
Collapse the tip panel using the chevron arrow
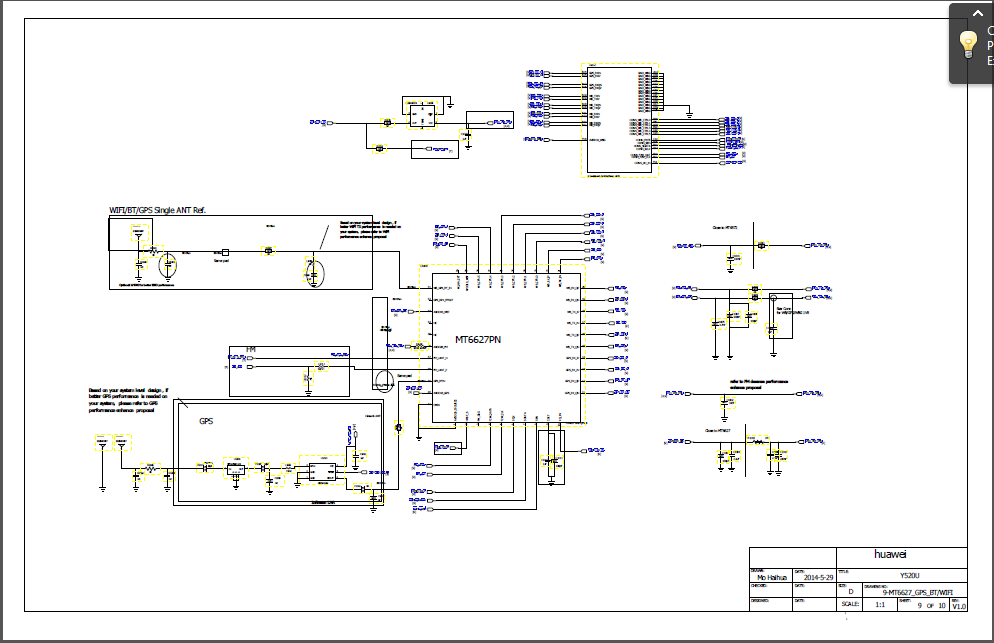tap(975, 13)
